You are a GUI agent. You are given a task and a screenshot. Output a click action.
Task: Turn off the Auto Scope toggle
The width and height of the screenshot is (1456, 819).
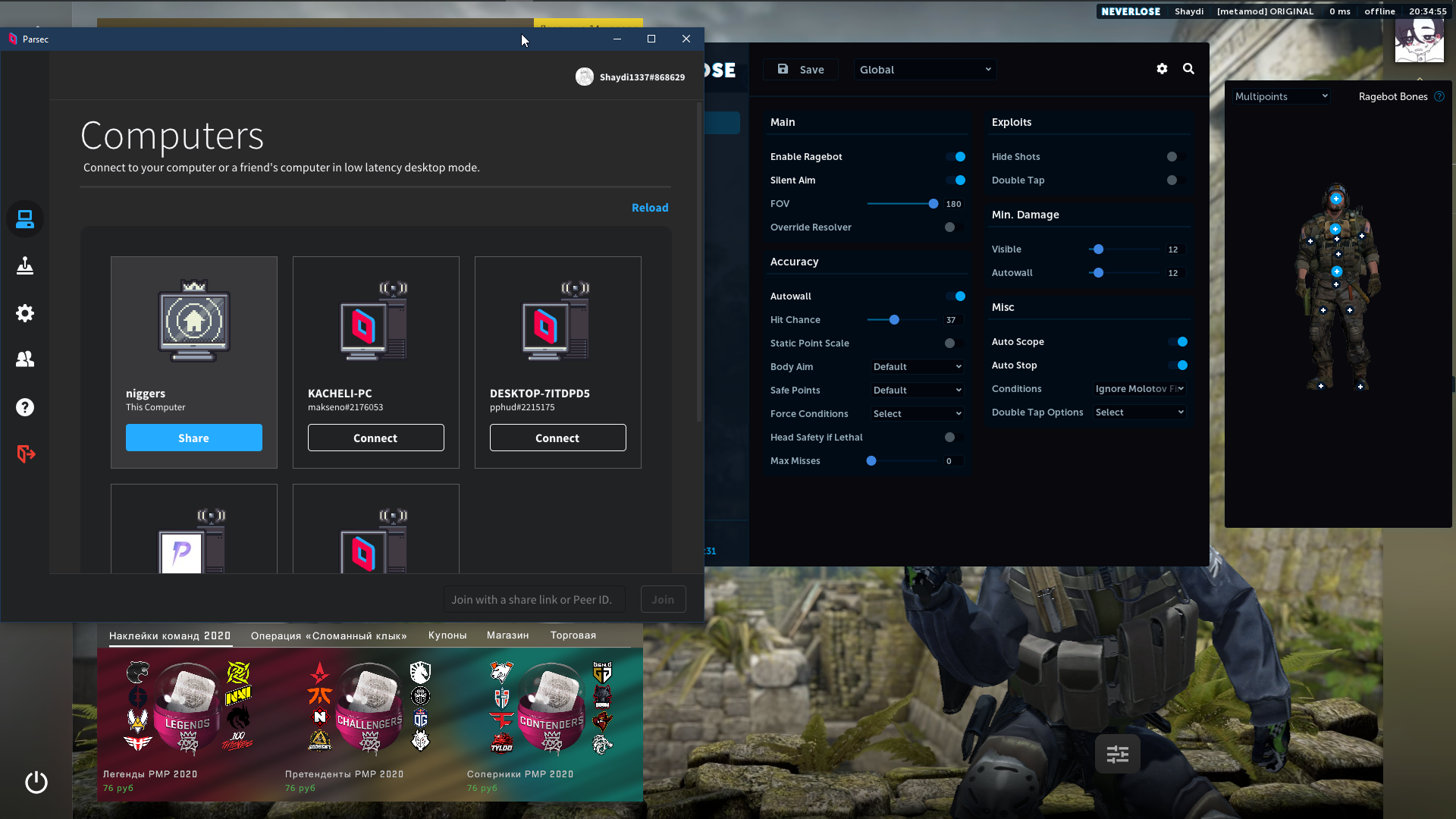click(1178, 342)
